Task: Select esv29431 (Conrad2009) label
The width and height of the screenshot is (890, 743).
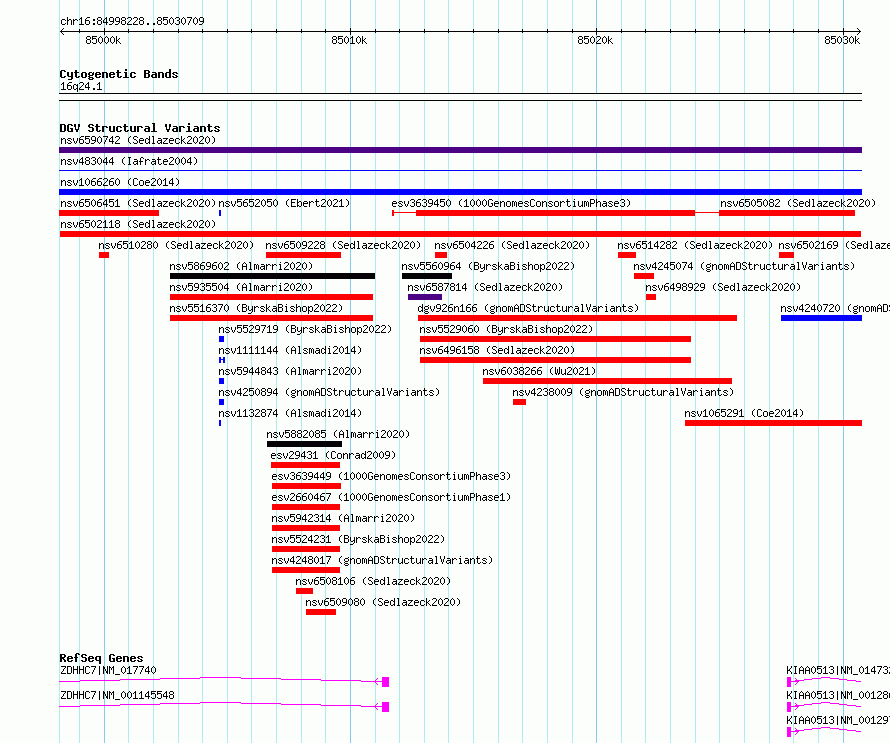Action: point(333,455)
